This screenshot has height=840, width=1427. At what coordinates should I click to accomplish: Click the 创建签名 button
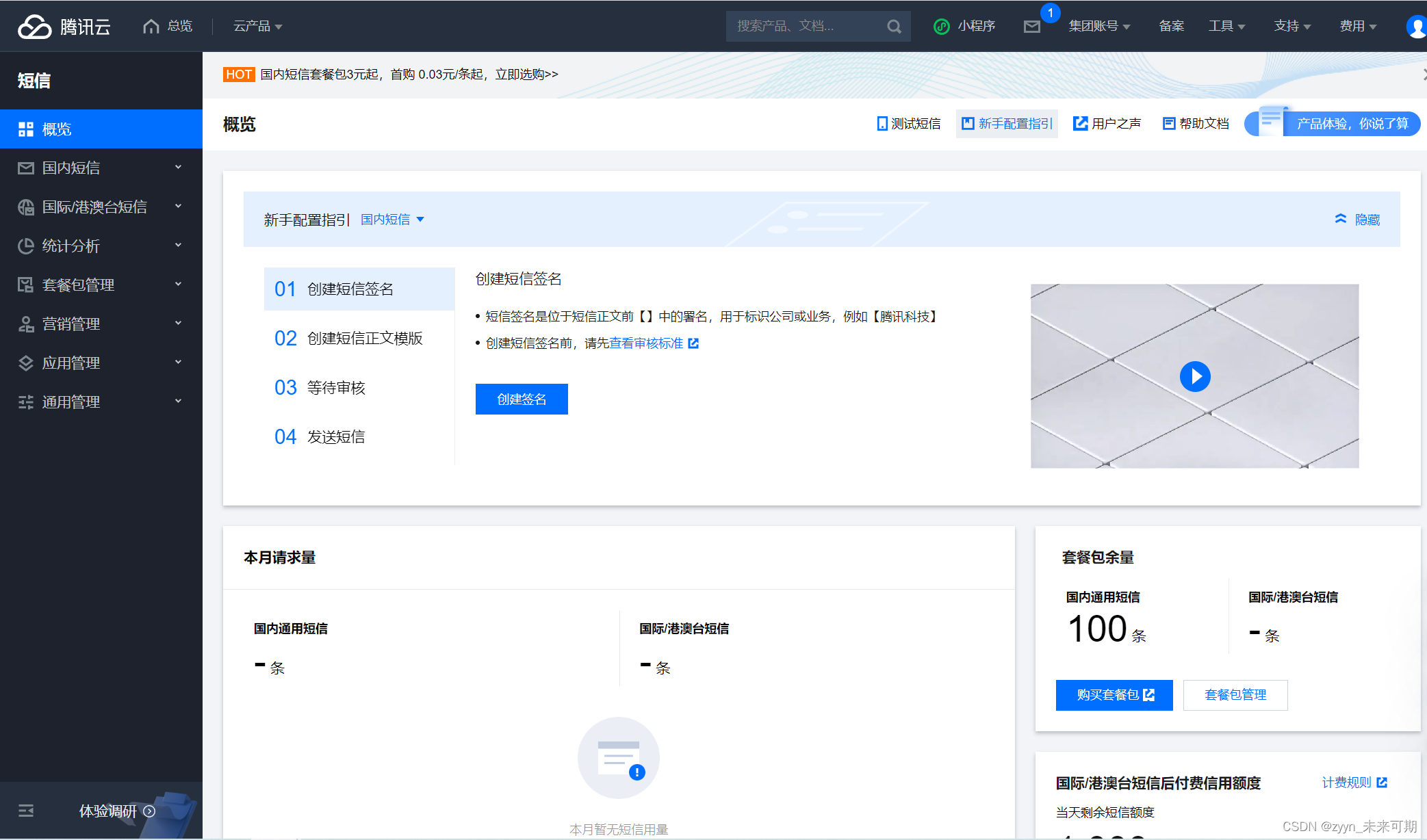[x=522, y=399]
